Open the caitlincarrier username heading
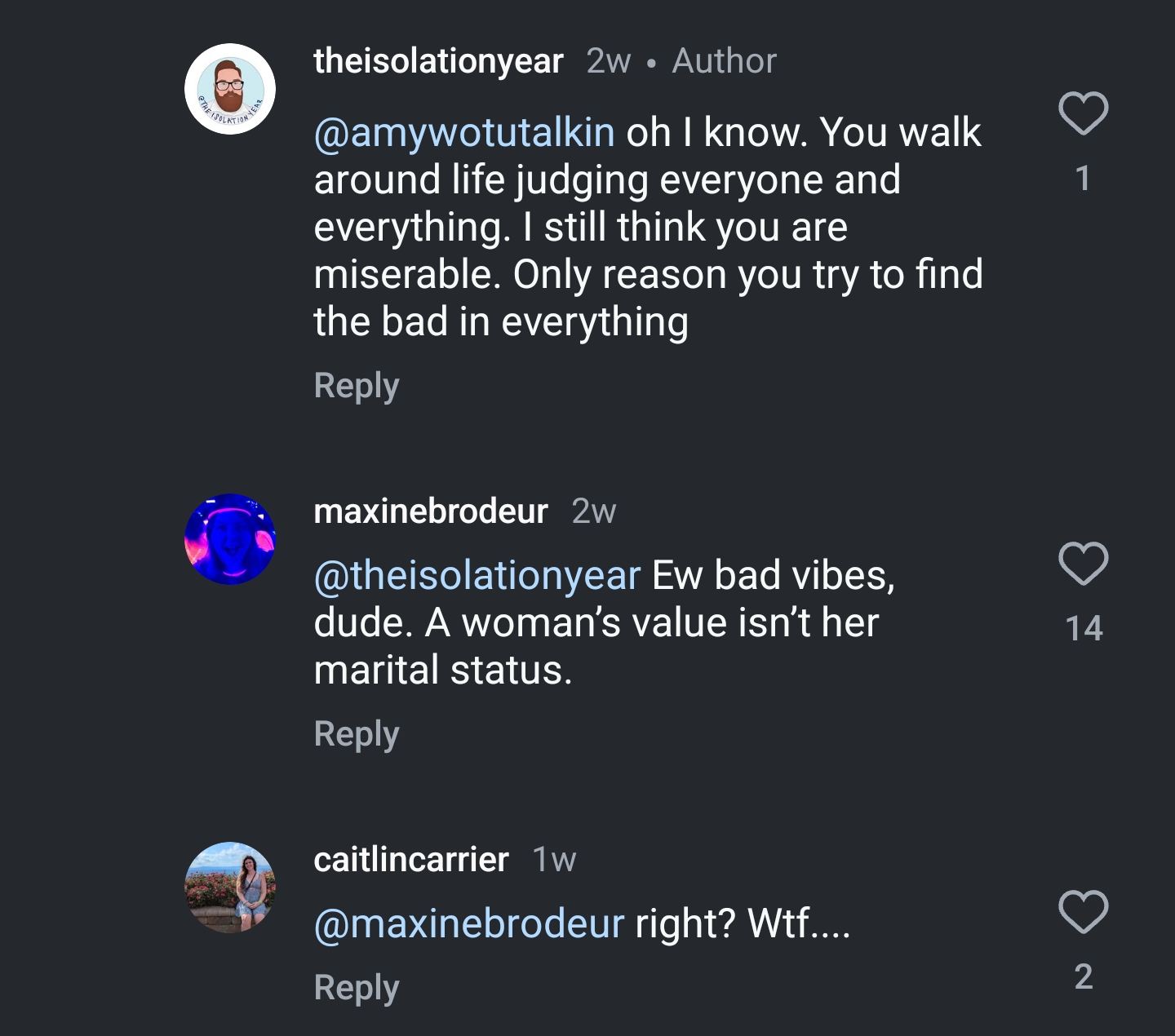This screenshot has height=1036, width=1175. click(x=411, y=860)
